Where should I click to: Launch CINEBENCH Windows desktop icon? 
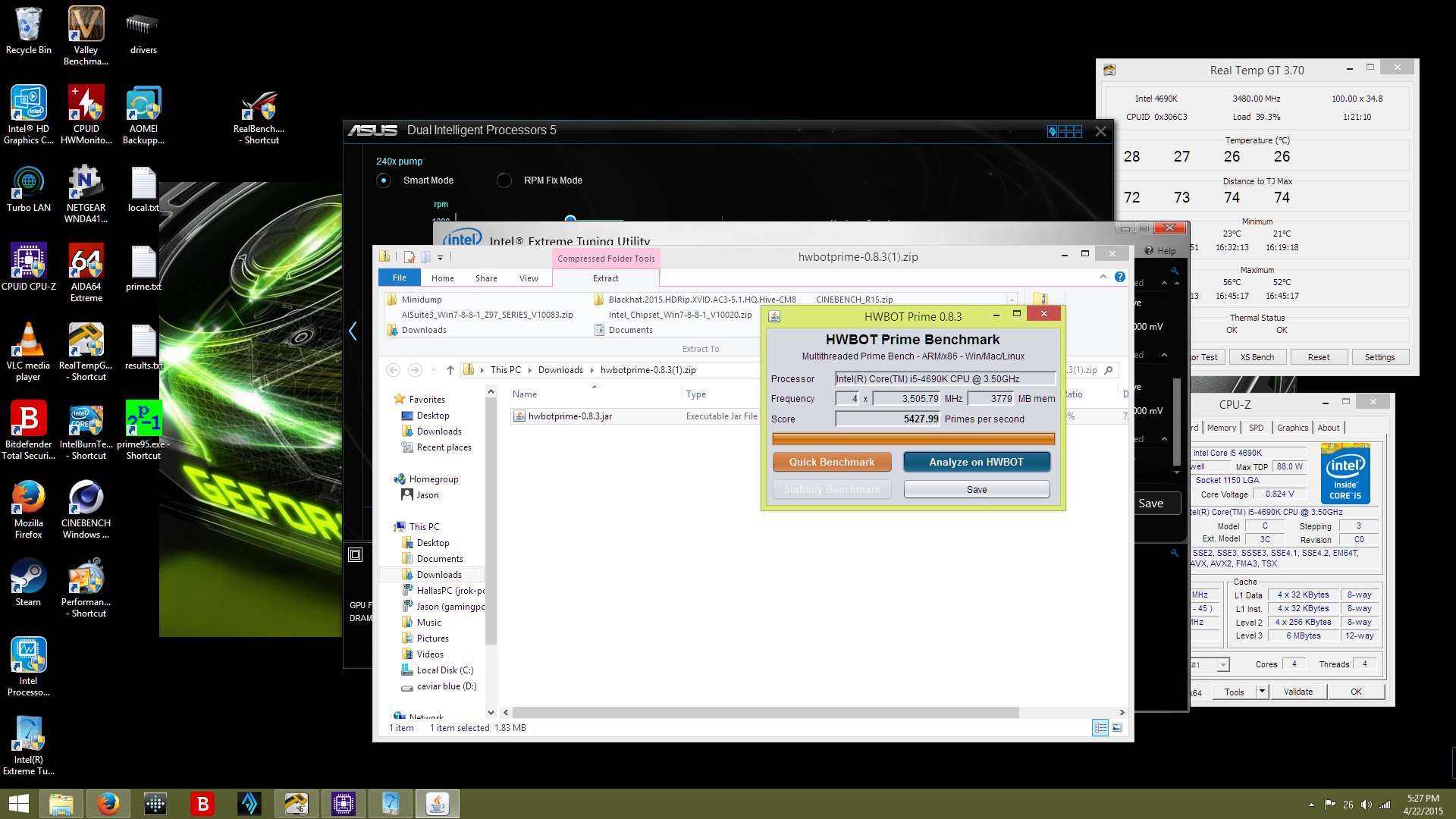86,509
